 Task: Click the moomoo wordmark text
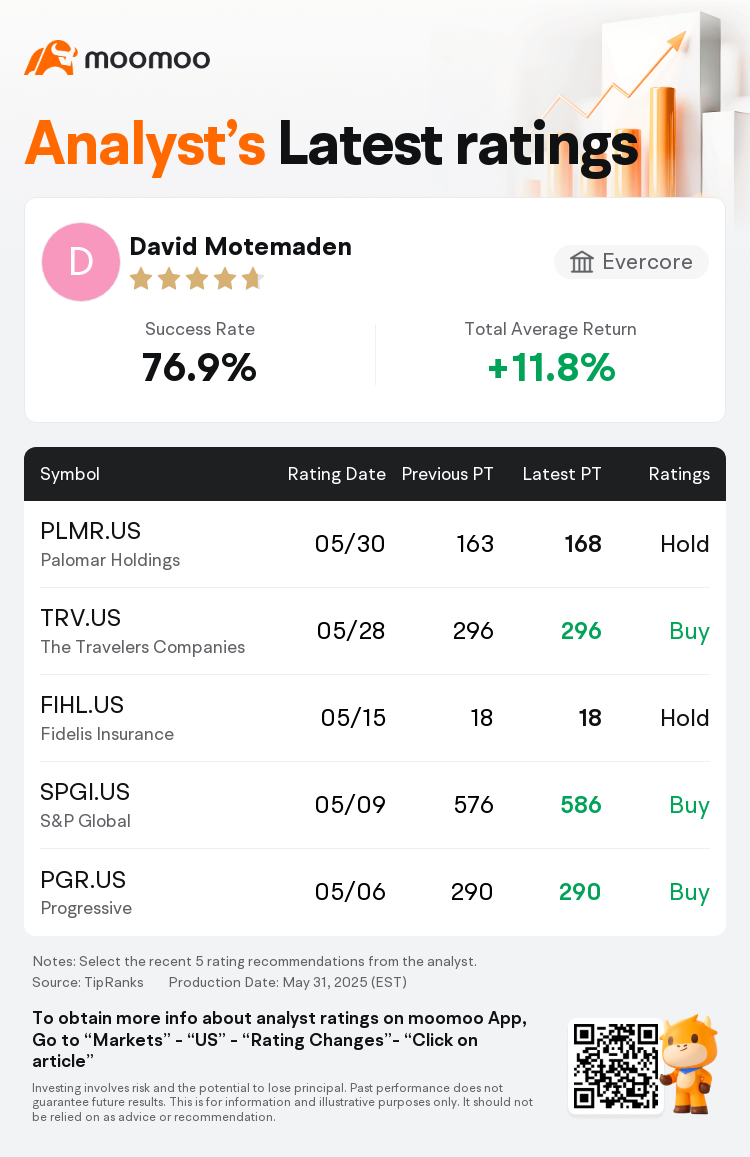click(x=148, y=59)
